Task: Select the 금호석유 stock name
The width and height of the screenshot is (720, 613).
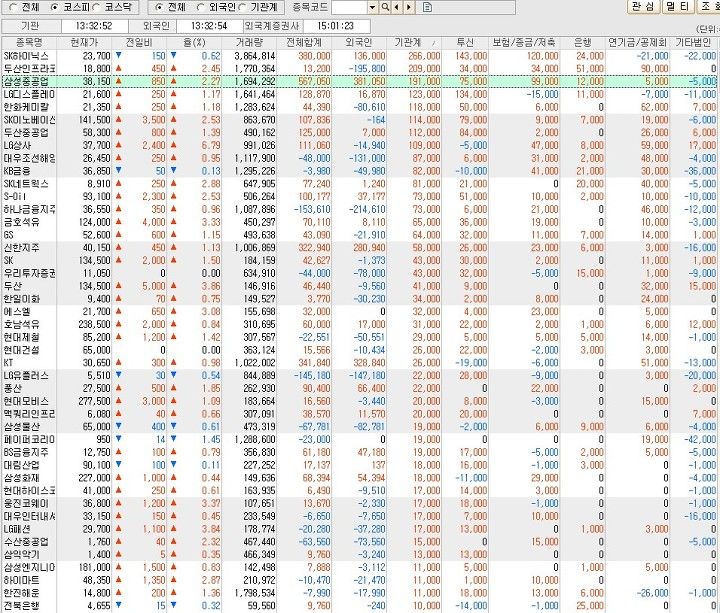Action: point(21,223)
